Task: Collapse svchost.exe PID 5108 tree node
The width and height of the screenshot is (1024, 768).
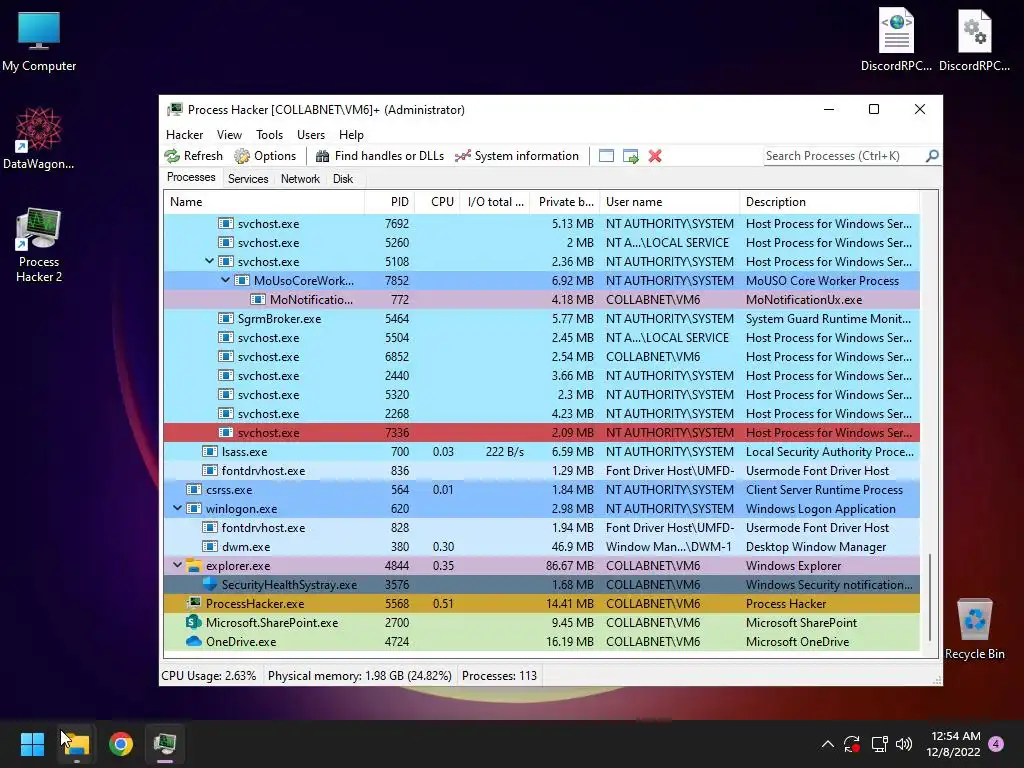Action: point(209,261)
